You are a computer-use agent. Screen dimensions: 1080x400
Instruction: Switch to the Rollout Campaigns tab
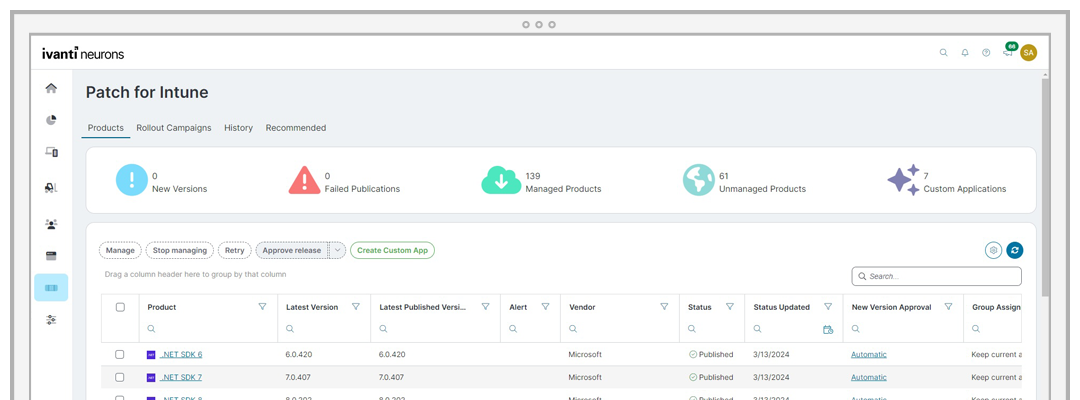pyautogui.click(x=174, y=128)
